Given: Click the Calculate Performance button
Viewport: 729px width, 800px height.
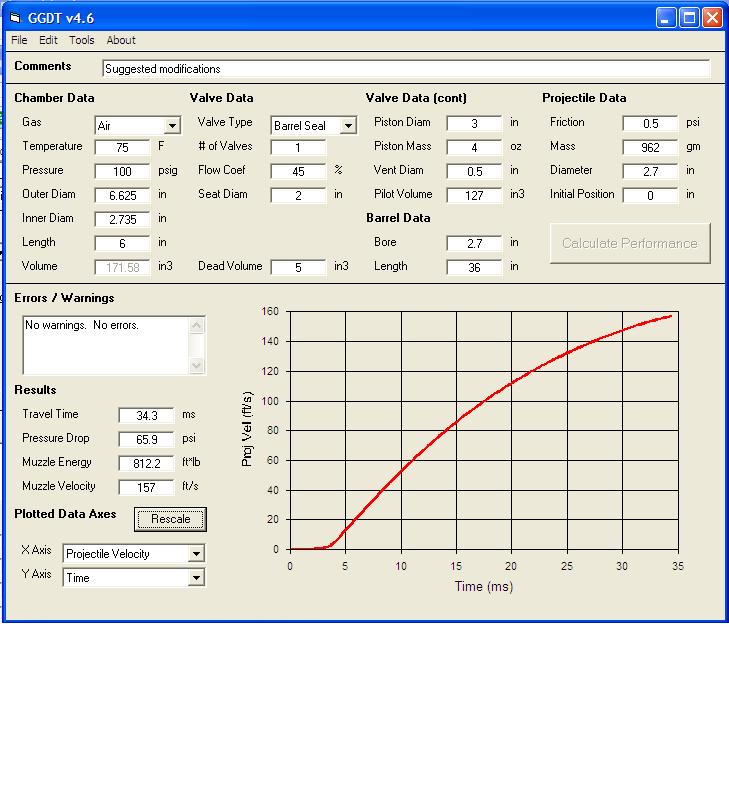Looking at the screenshot, I should pyautogui.click(x=629, y=243).
